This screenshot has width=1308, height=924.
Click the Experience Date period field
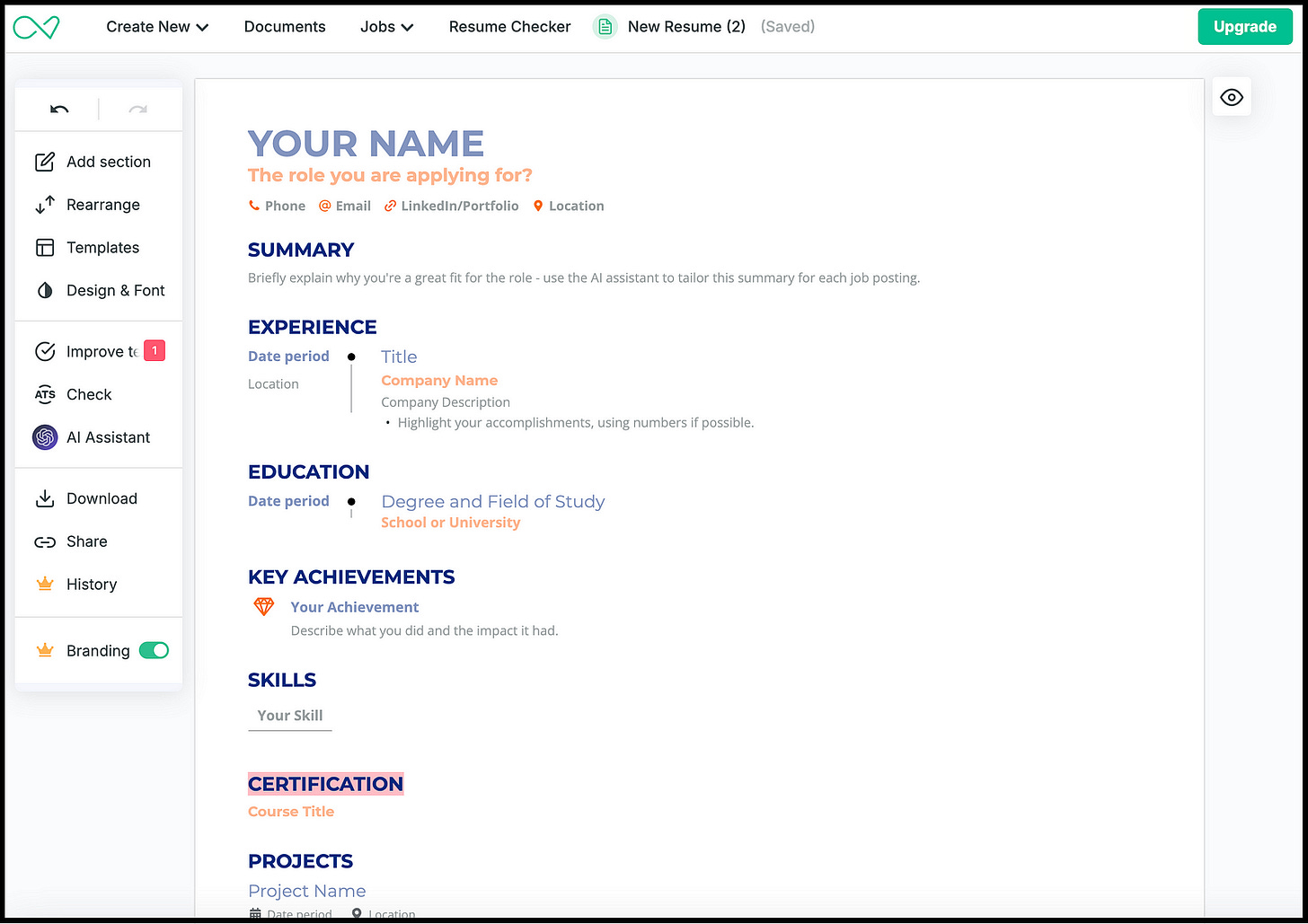click(x=288, y=356)
